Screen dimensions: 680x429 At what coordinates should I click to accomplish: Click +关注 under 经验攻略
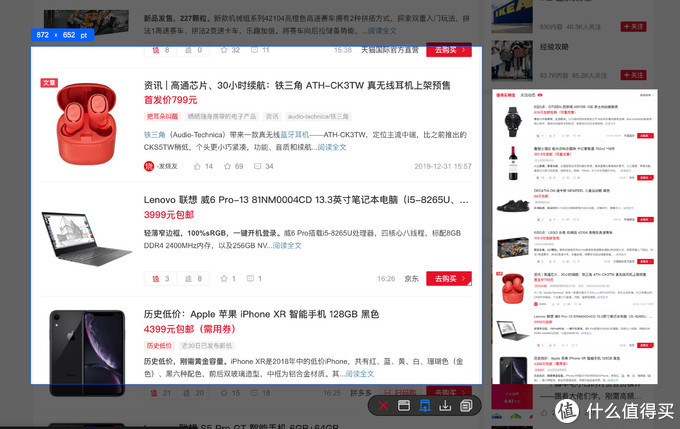coord(633,75)
